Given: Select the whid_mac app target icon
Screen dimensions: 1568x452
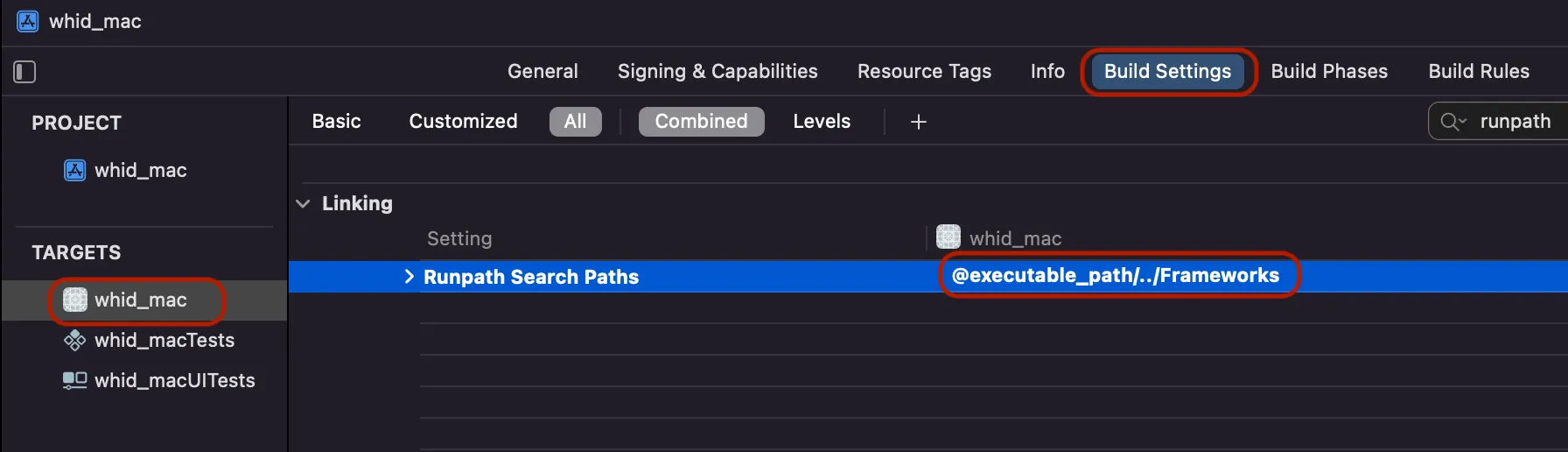Looking at the screenshot, I should [x=75, y=300].
